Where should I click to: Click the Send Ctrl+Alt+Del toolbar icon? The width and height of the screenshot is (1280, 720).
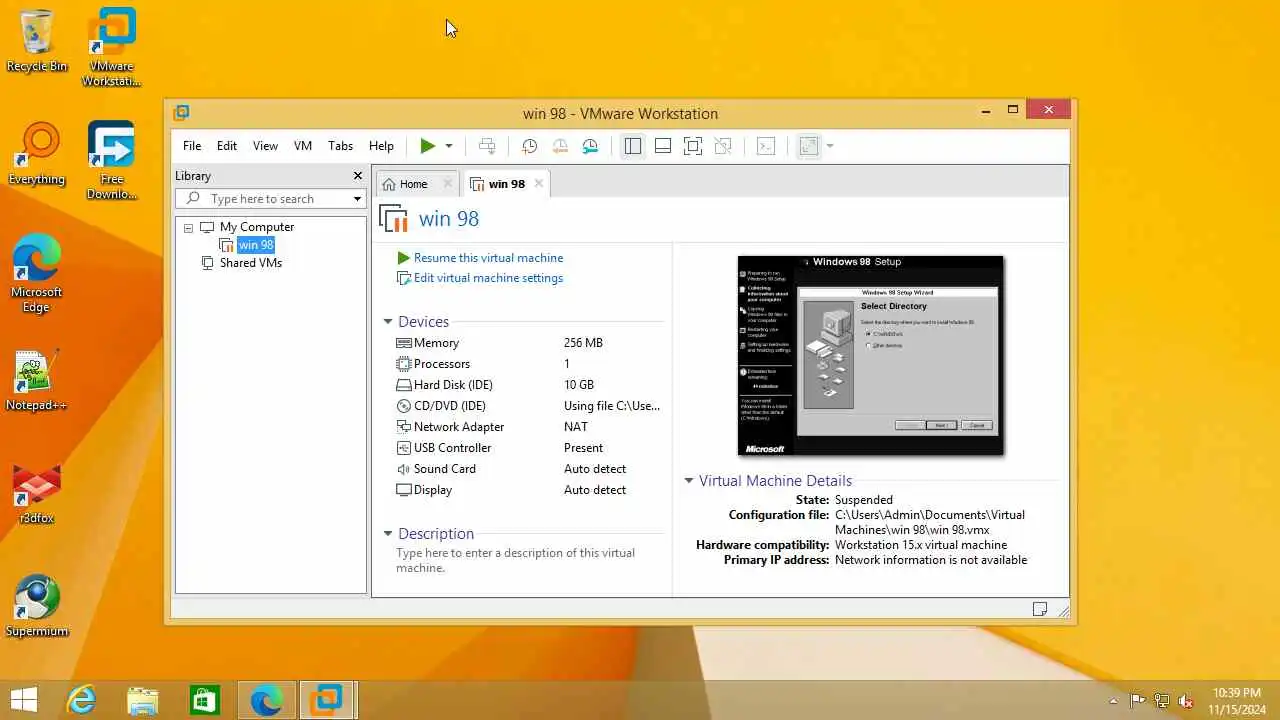pos(487,146)
